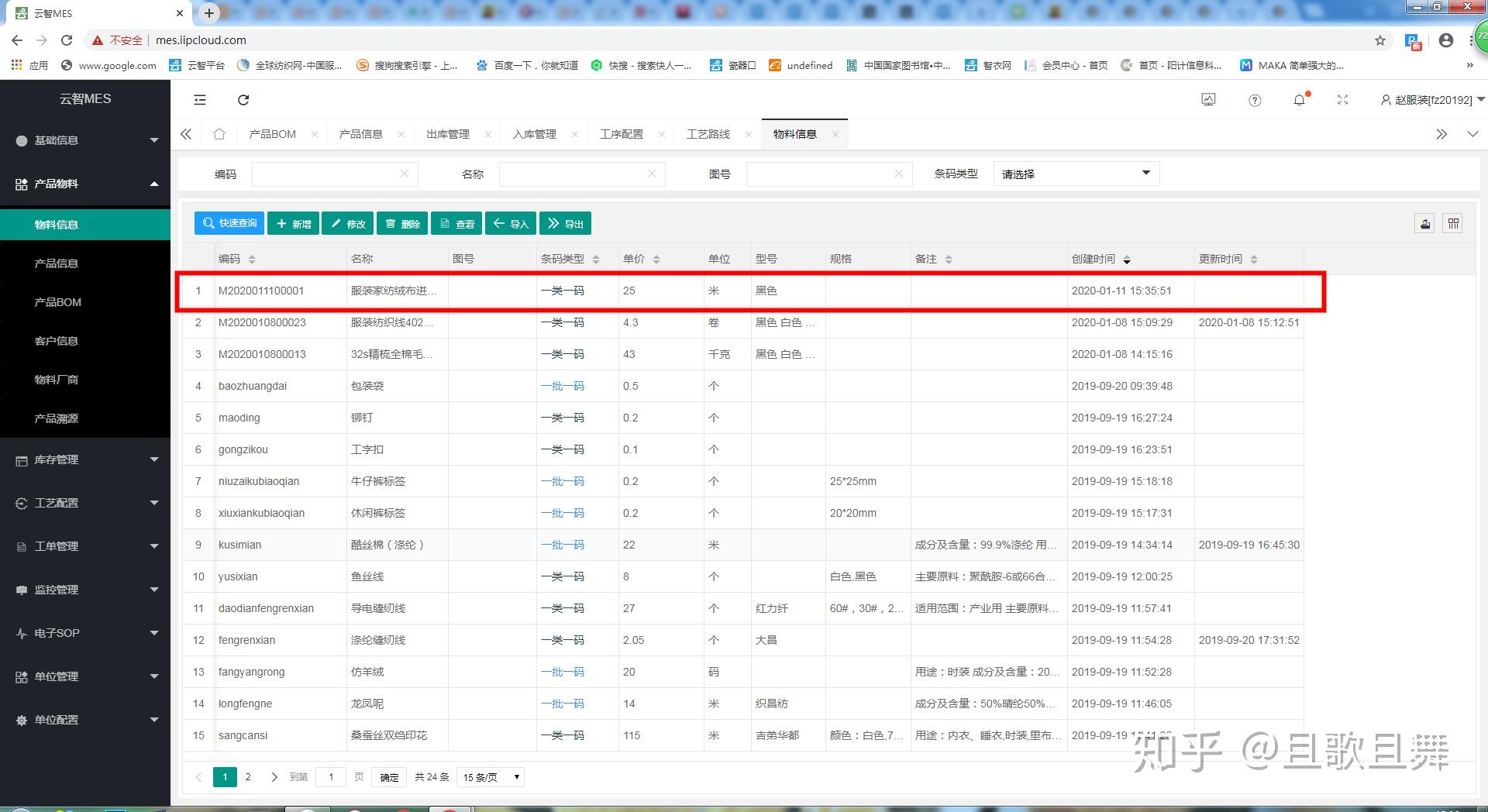Open the tab options down chevron

pos(1472,134)
